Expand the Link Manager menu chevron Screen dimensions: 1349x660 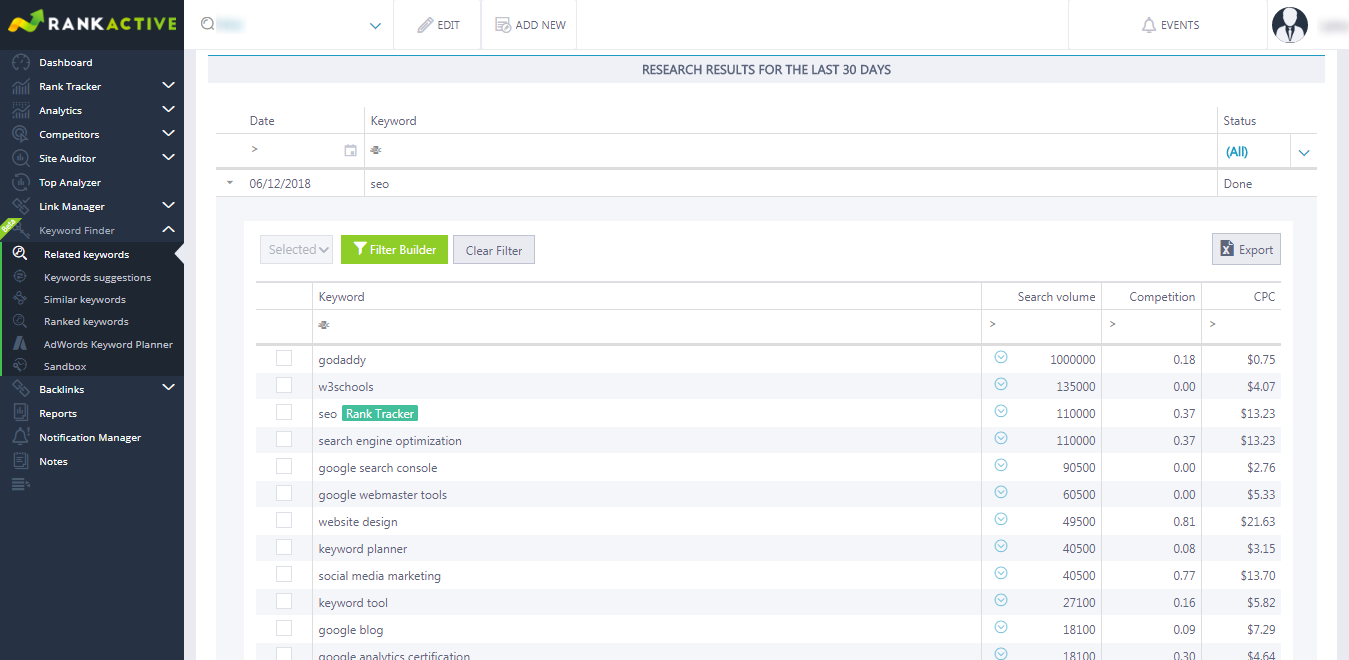pos(168,206)
